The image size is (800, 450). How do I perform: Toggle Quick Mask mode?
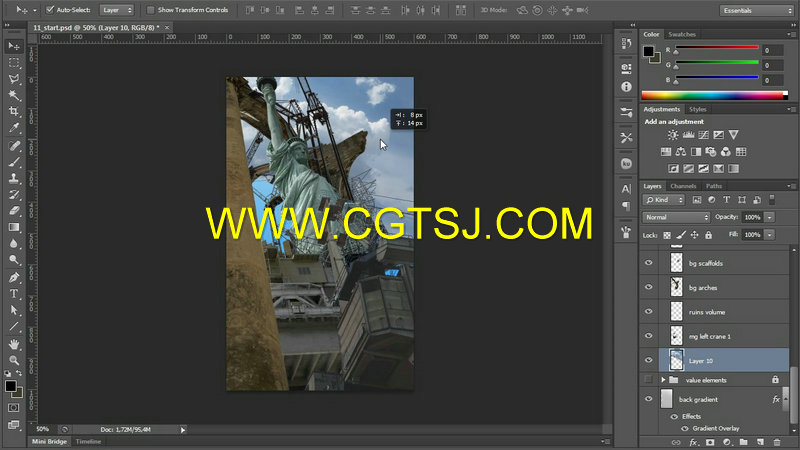[x=14, y=408]
